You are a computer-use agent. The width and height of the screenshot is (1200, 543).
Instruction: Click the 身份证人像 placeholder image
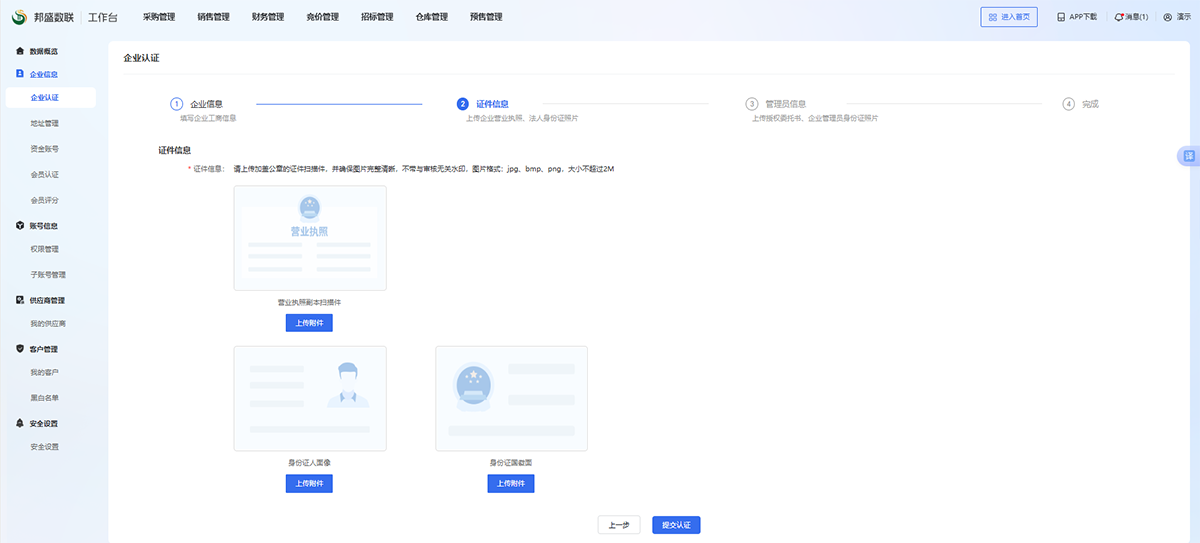310,398
